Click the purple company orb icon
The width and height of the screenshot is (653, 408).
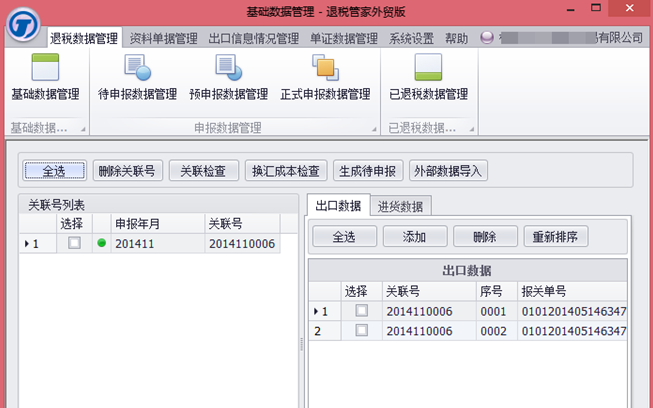(486, 38)
